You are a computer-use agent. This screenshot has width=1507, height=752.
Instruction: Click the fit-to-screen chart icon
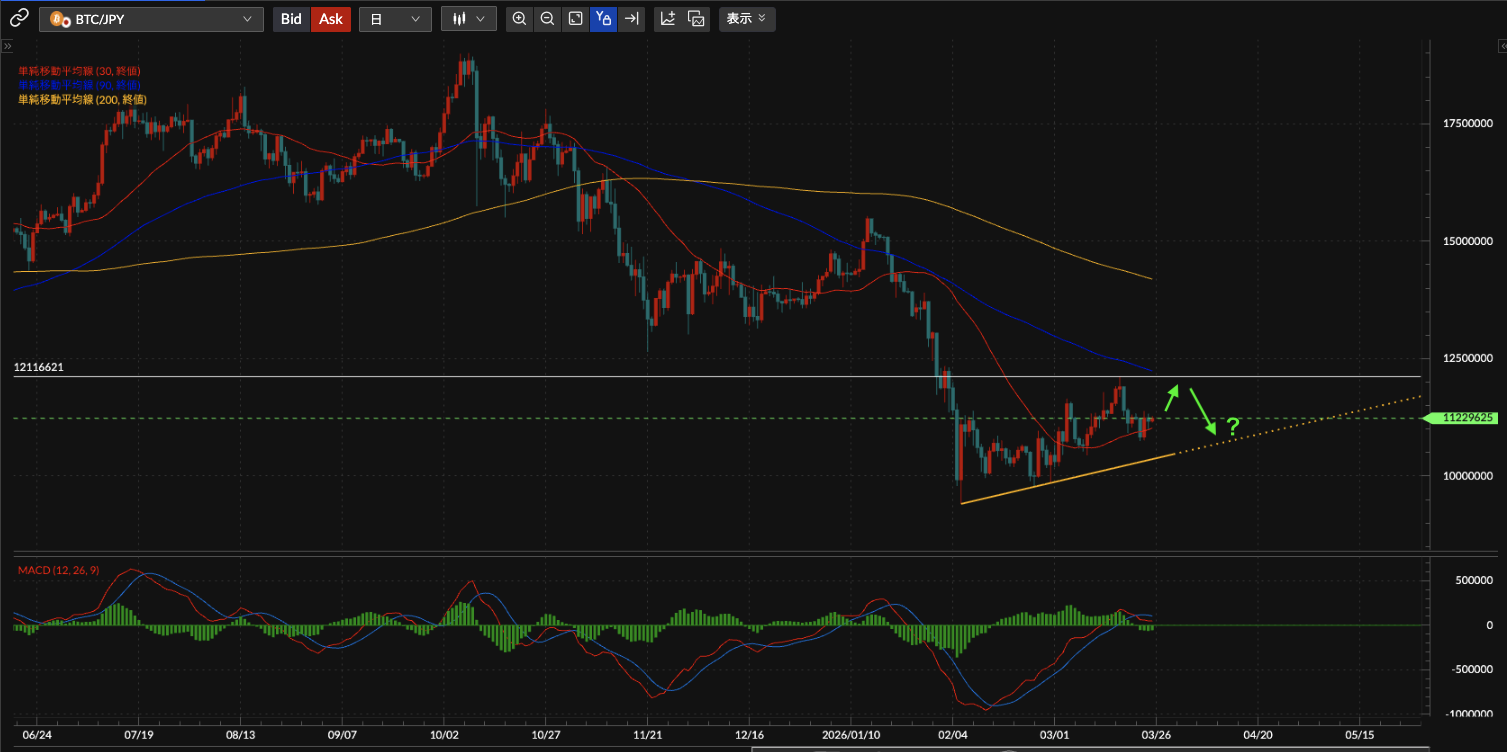point(575,19)
